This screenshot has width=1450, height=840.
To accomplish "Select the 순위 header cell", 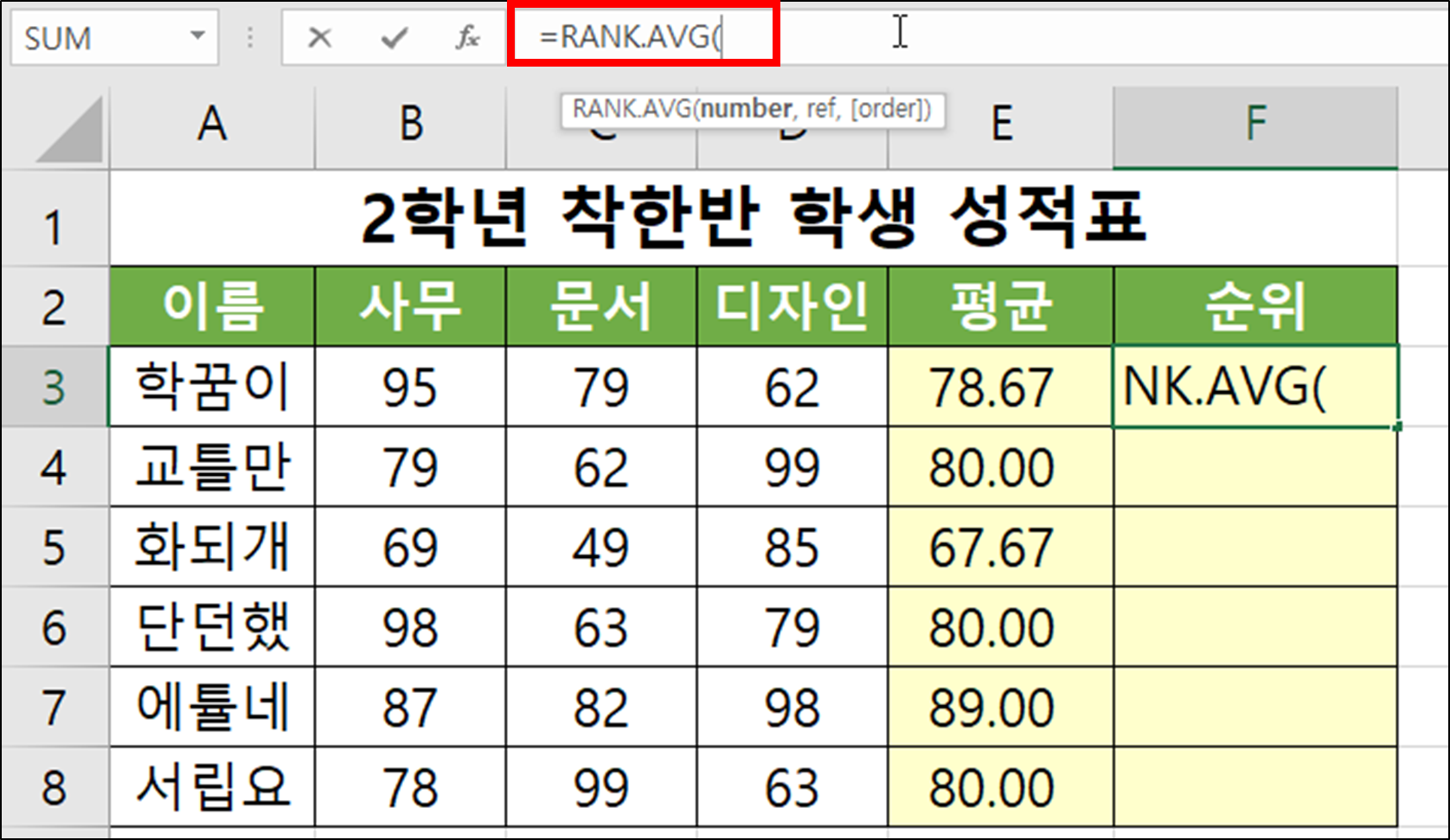I will (1254, 306).
